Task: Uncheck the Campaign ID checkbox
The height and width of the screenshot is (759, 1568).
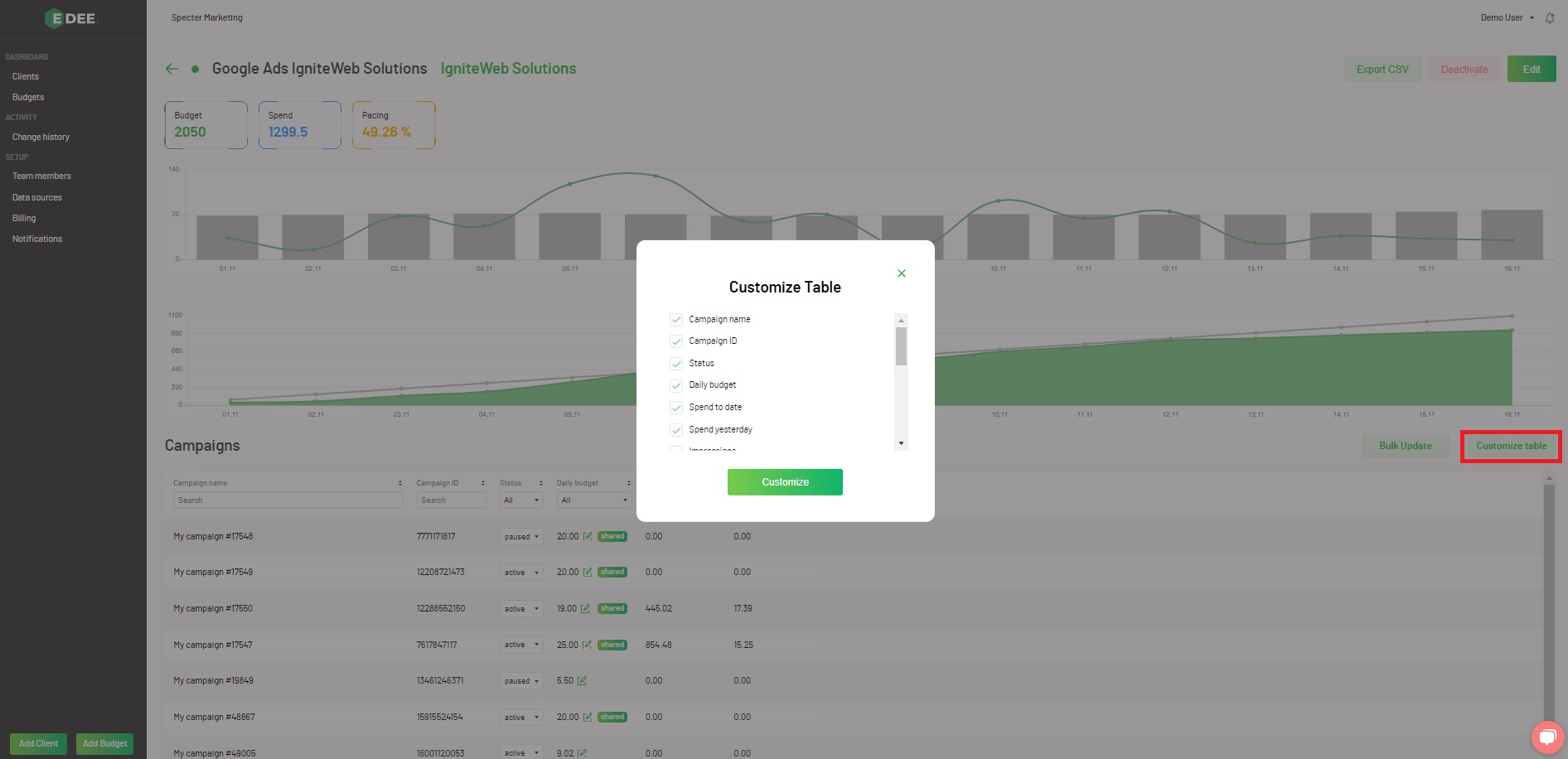Action: (x=676, y=341)
